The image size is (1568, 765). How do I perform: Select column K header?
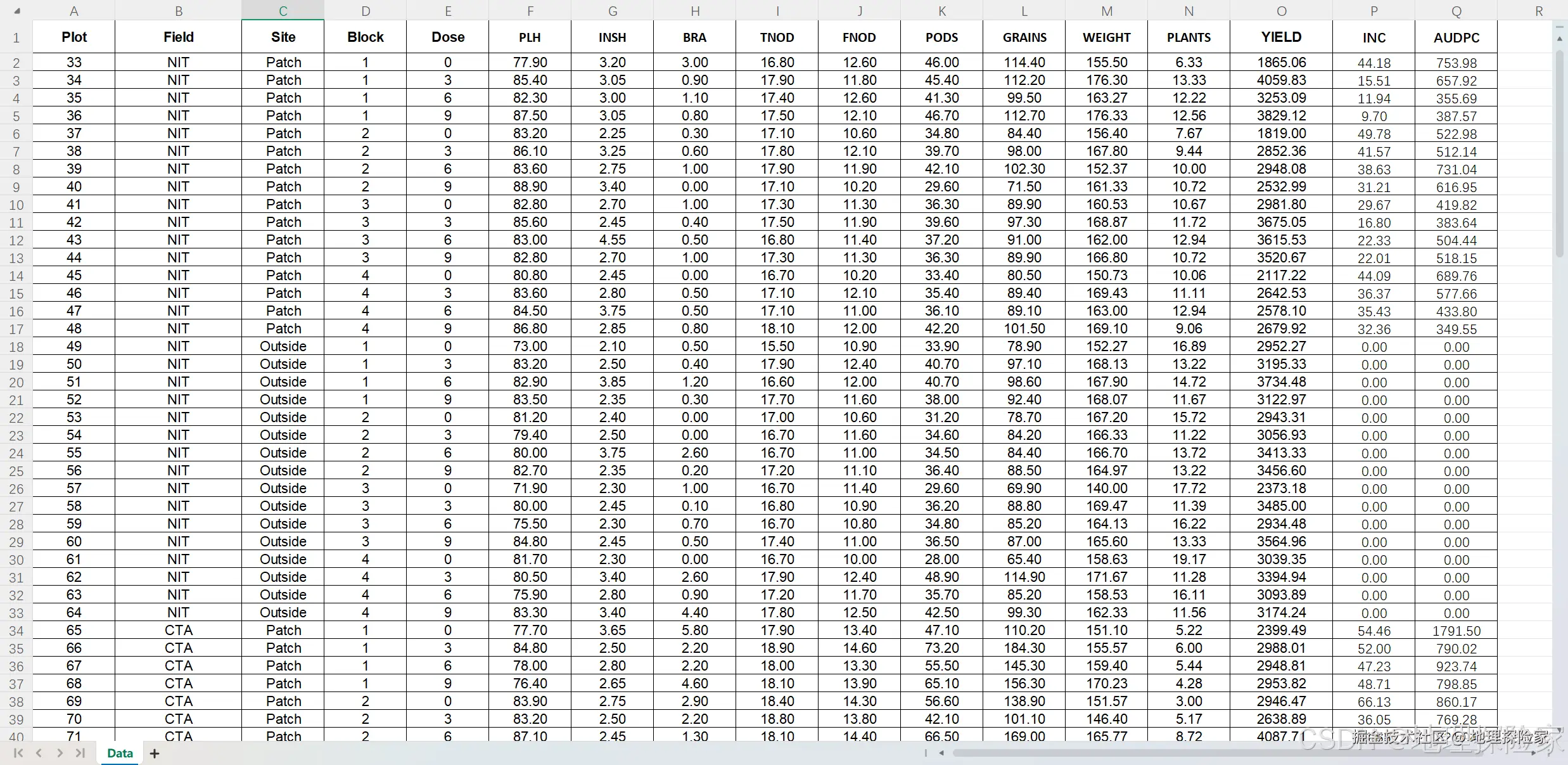pyautogui.click(x=942, y=11)
